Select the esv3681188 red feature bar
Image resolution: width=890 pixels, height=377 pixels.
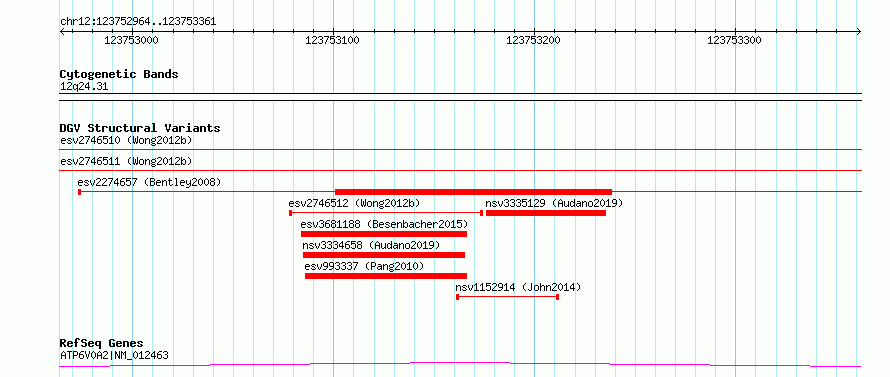[384, 234]
